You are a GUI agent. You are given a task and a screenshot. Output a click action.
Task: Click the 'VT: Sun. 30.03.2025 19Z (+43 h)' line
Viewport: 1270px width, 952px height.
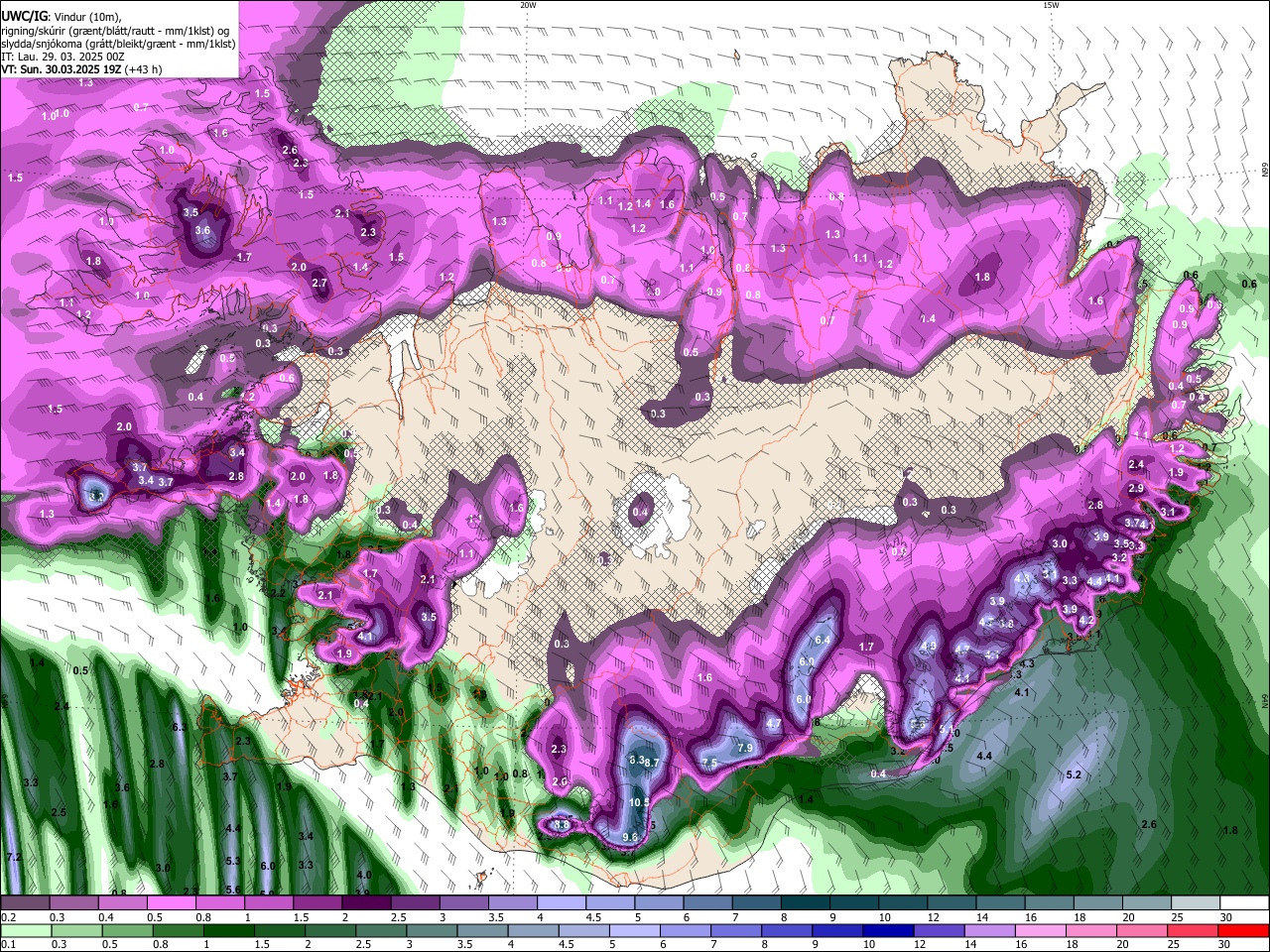[81, 70]
